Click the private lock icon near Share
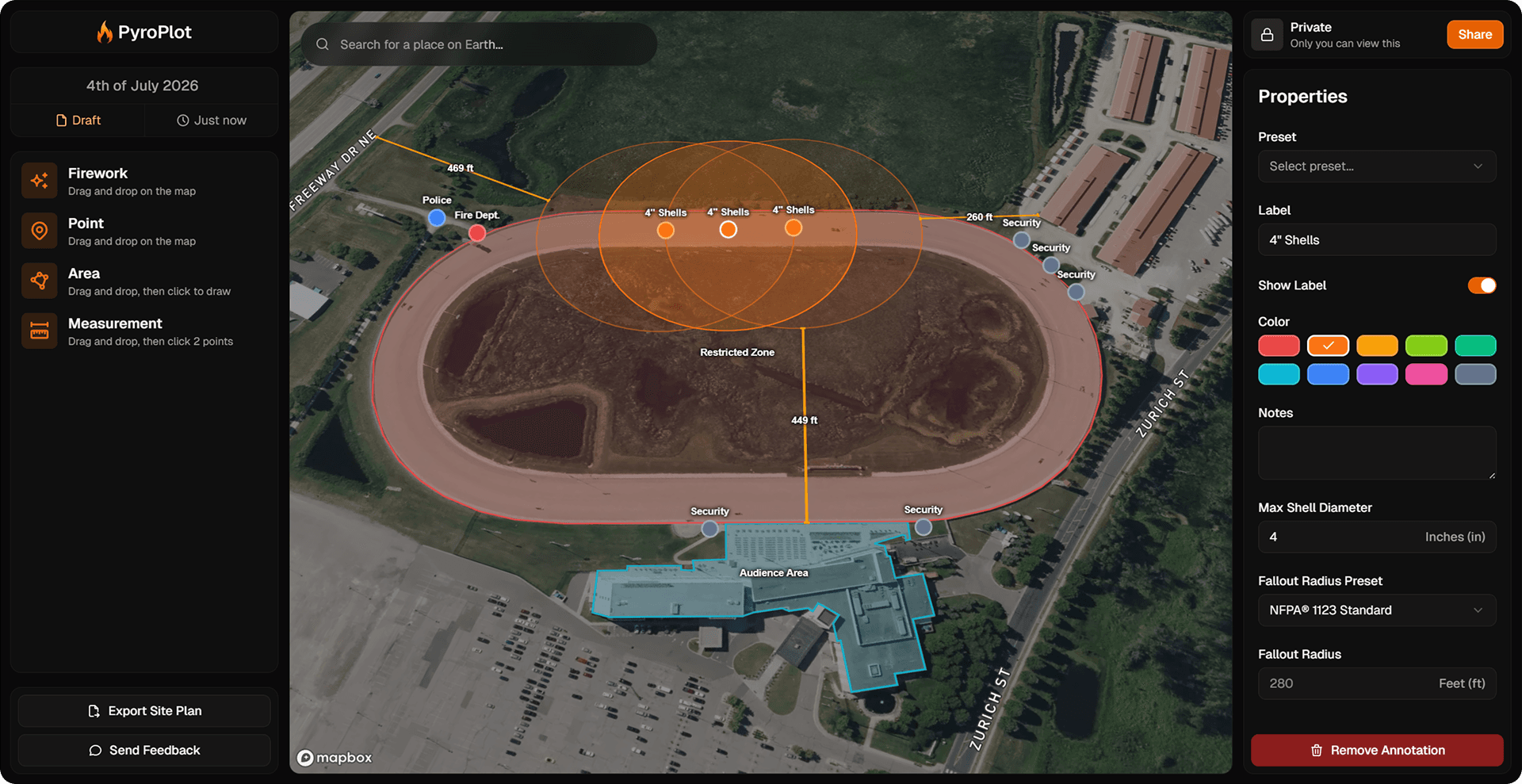Image resolution: width=1522 pixels, height=784 pixels. (1267, 34)
